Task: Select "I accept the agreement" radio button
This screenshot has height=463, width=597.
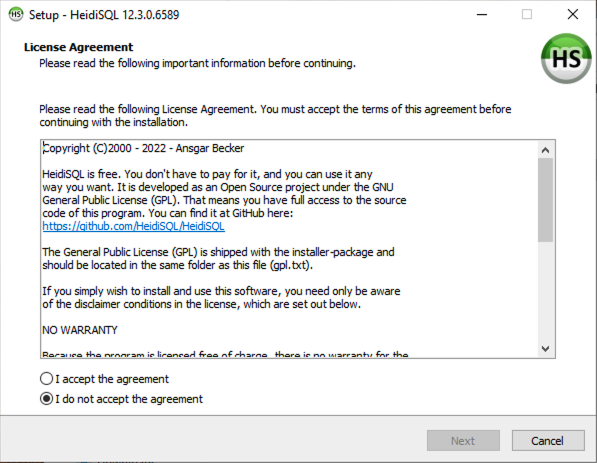Action: tap(46, 379)
